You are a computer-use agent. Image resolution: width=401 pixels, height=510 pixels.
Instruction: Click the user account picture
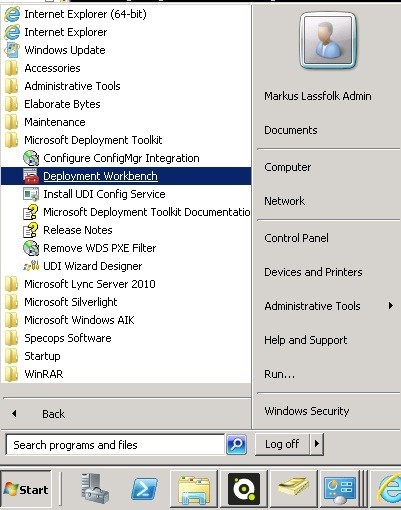click(328, 40)
